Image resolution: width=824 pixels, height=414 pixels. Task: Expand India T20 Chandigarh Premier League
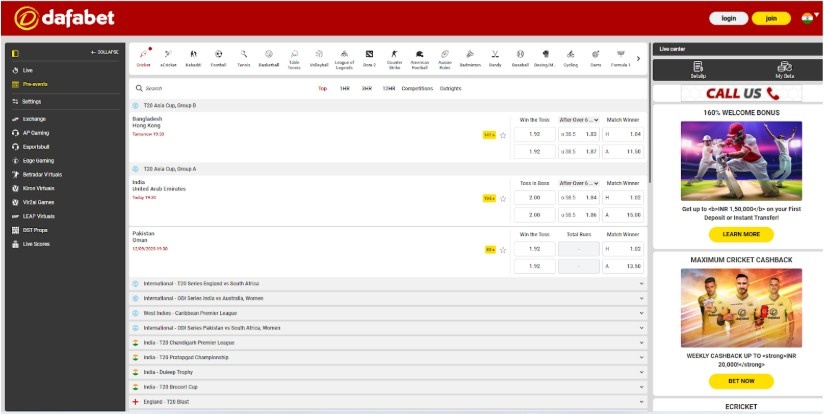(388, 343)
